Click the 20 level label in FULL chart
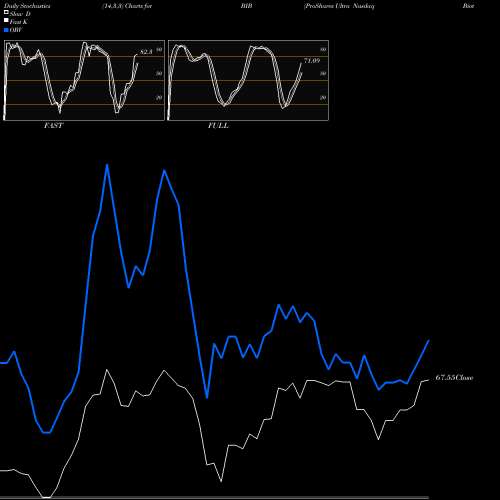 323,98
